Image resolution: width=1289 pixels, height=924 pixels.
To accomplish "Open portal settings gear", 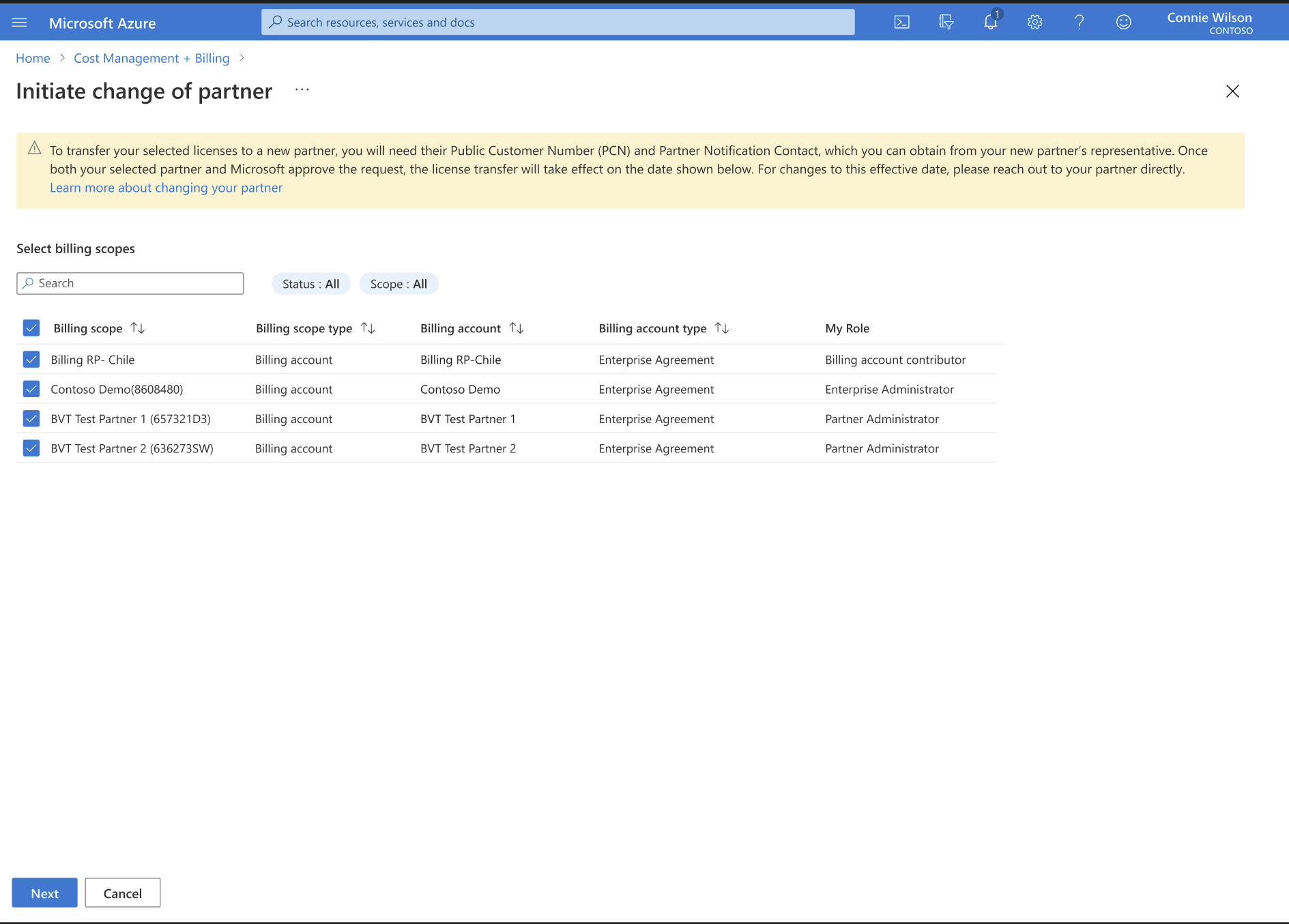I will click(x=1035, y=23).
